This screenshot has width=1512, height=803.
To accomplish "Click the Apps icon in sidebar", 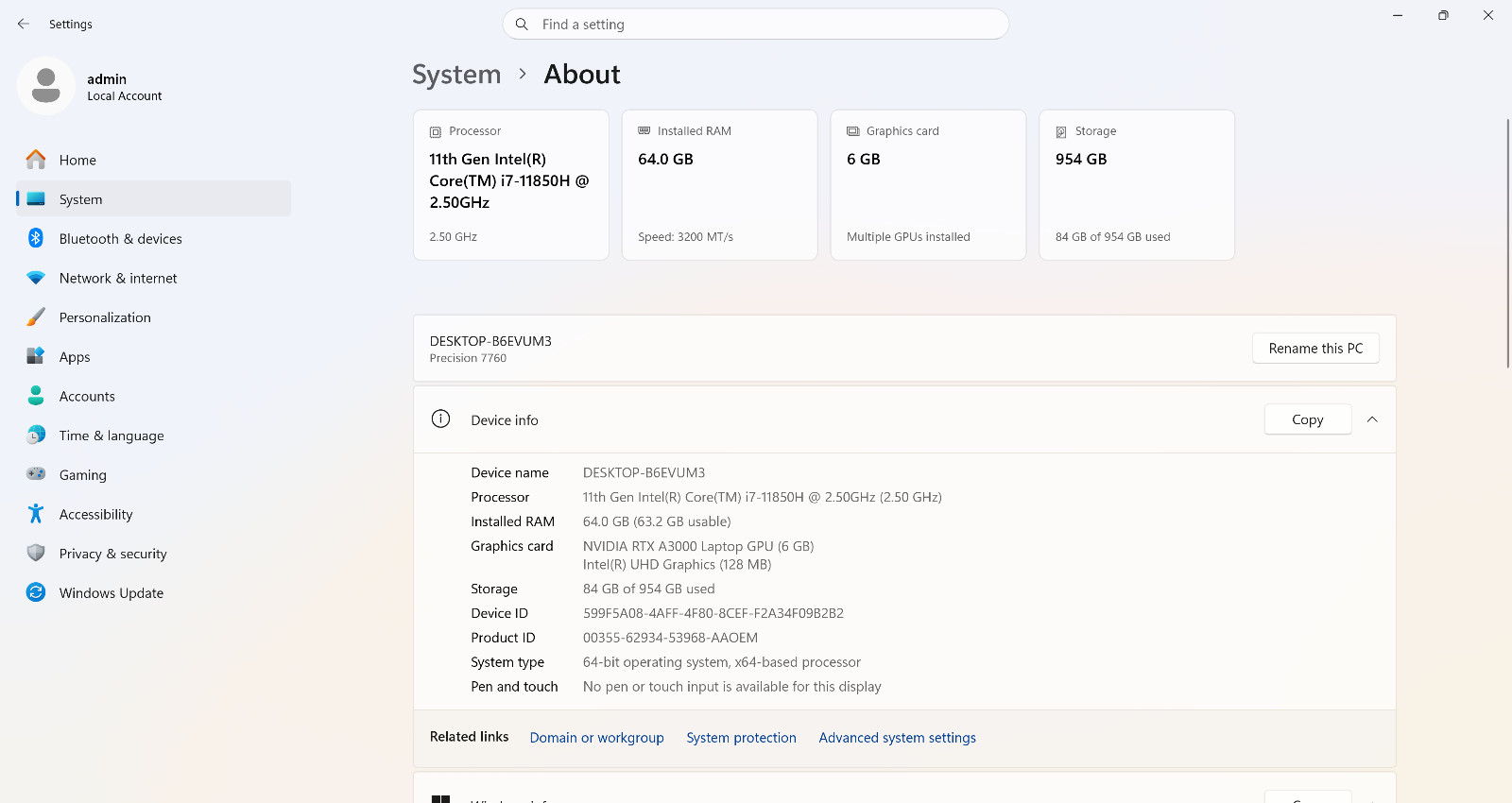I will click(x=36, y=356).
